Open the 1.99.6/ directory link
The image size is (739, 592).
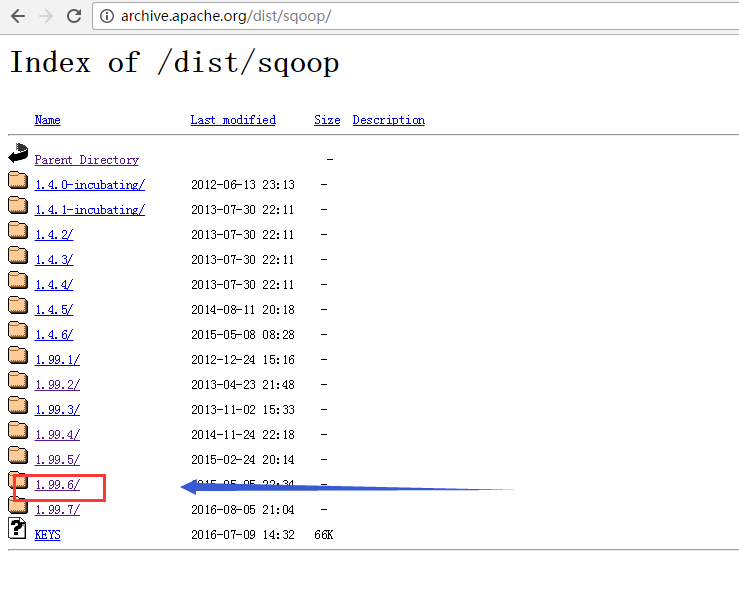click(57, 485)
